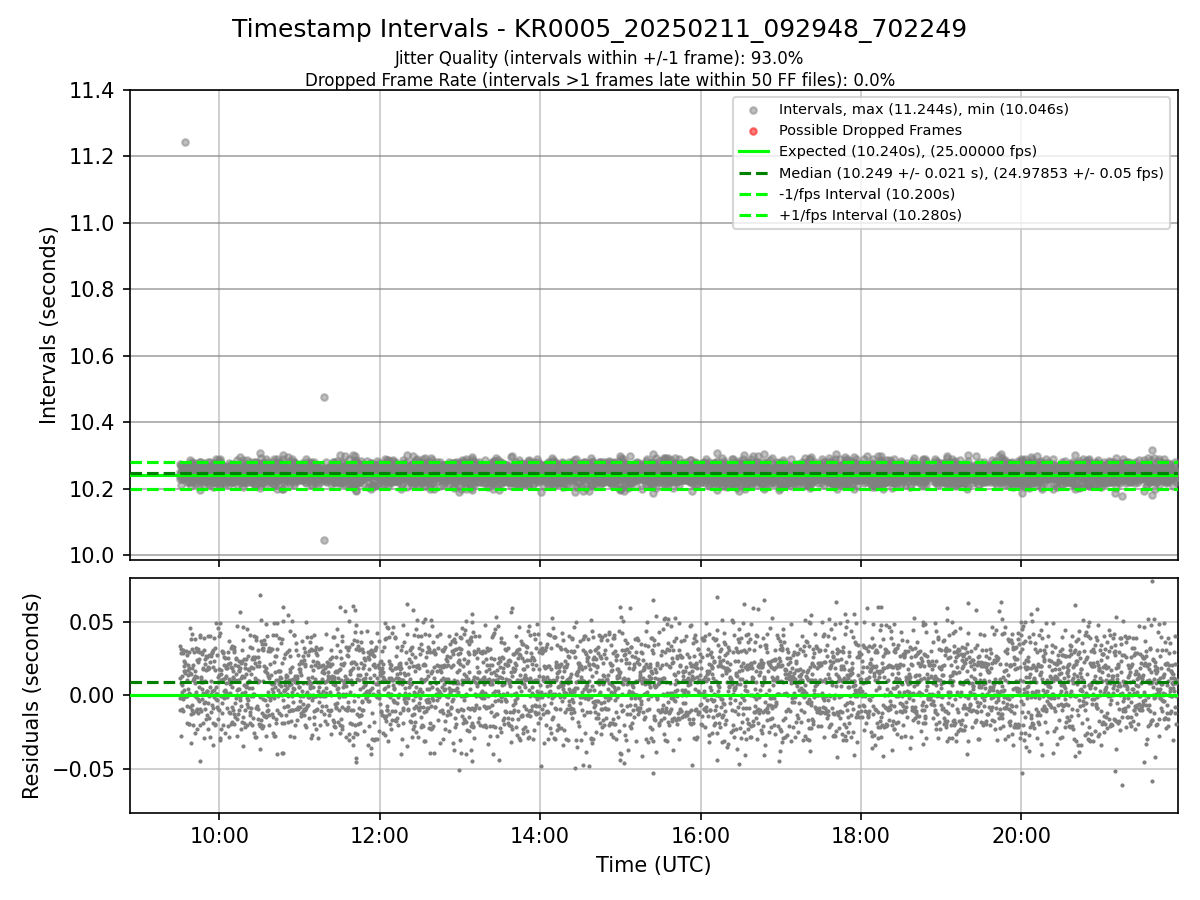Click the 18:00 x-axis tick label
Screen dimensions: 1200x900
click(861, 836)
